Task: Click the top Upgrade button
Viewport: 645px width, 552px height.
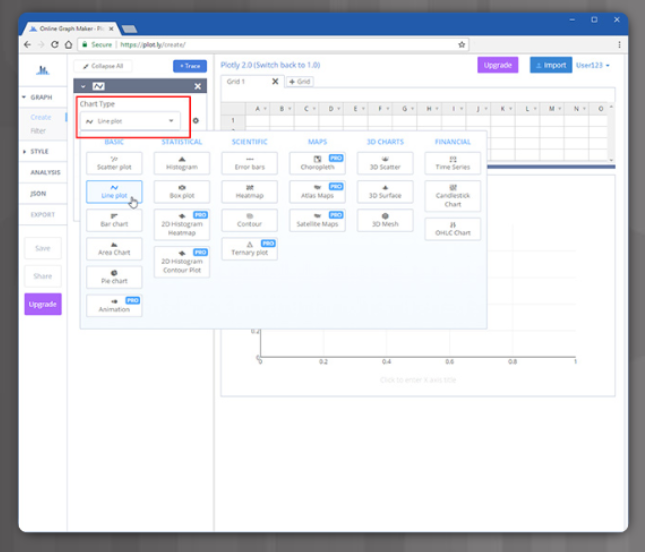Action: tap(498, 65)
